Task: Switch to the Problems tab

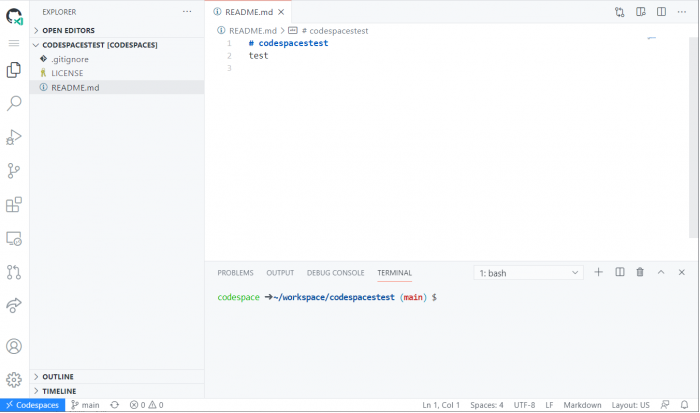Action: point(235,273)
